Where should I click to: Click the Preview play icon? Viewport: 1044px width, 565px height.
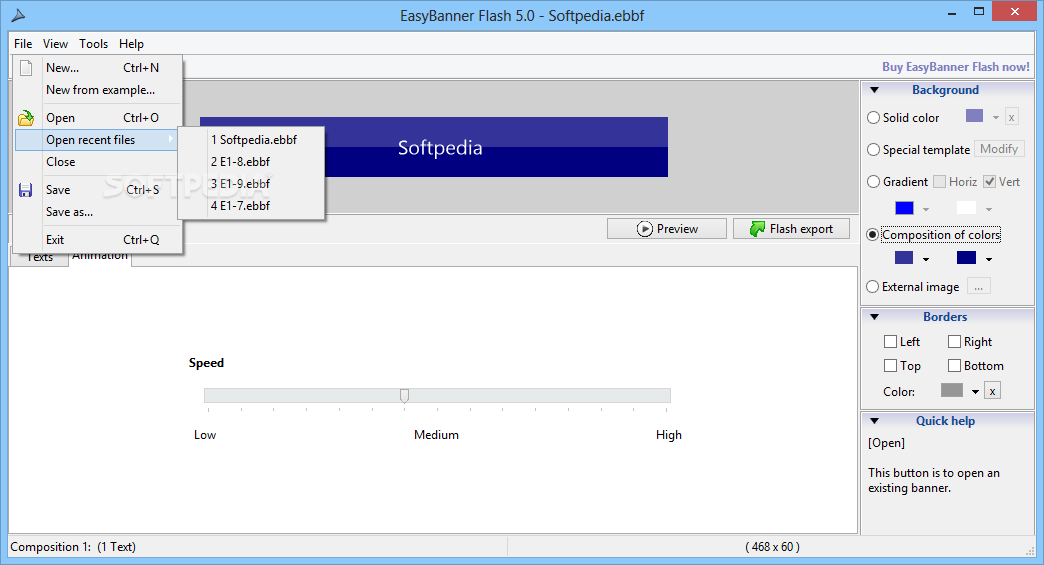(644, 229)
